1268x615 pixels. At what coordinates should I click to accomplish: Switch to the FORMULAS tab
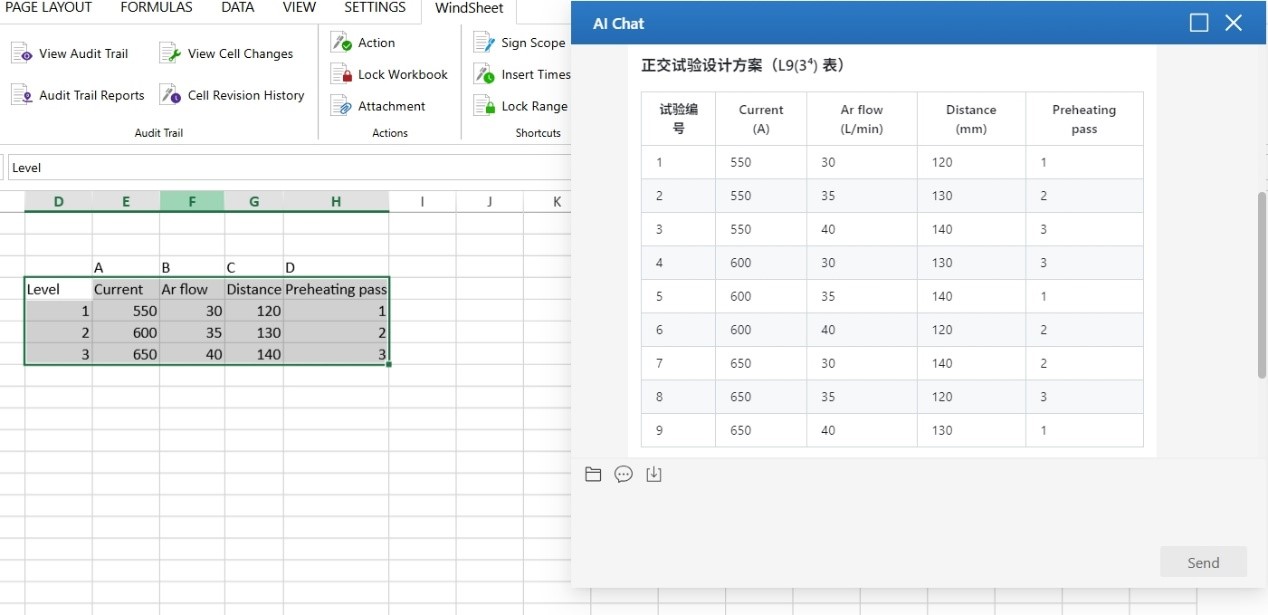coord(156,8)
